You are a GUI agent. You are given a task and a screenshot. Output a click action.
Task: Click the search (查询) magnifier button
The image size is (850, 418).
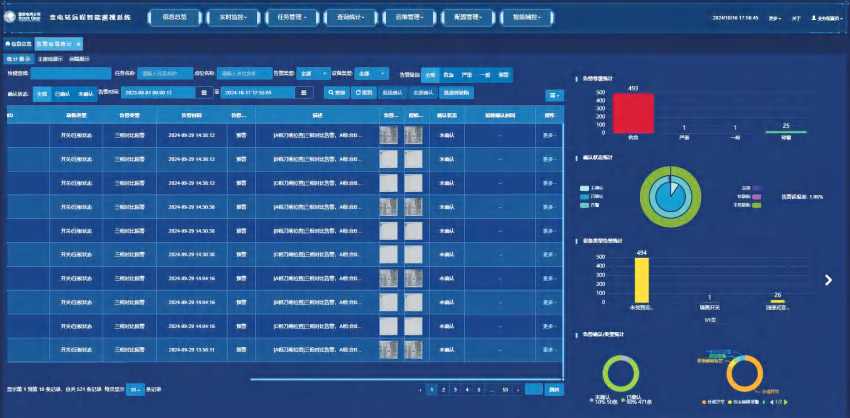click(337, 93)
